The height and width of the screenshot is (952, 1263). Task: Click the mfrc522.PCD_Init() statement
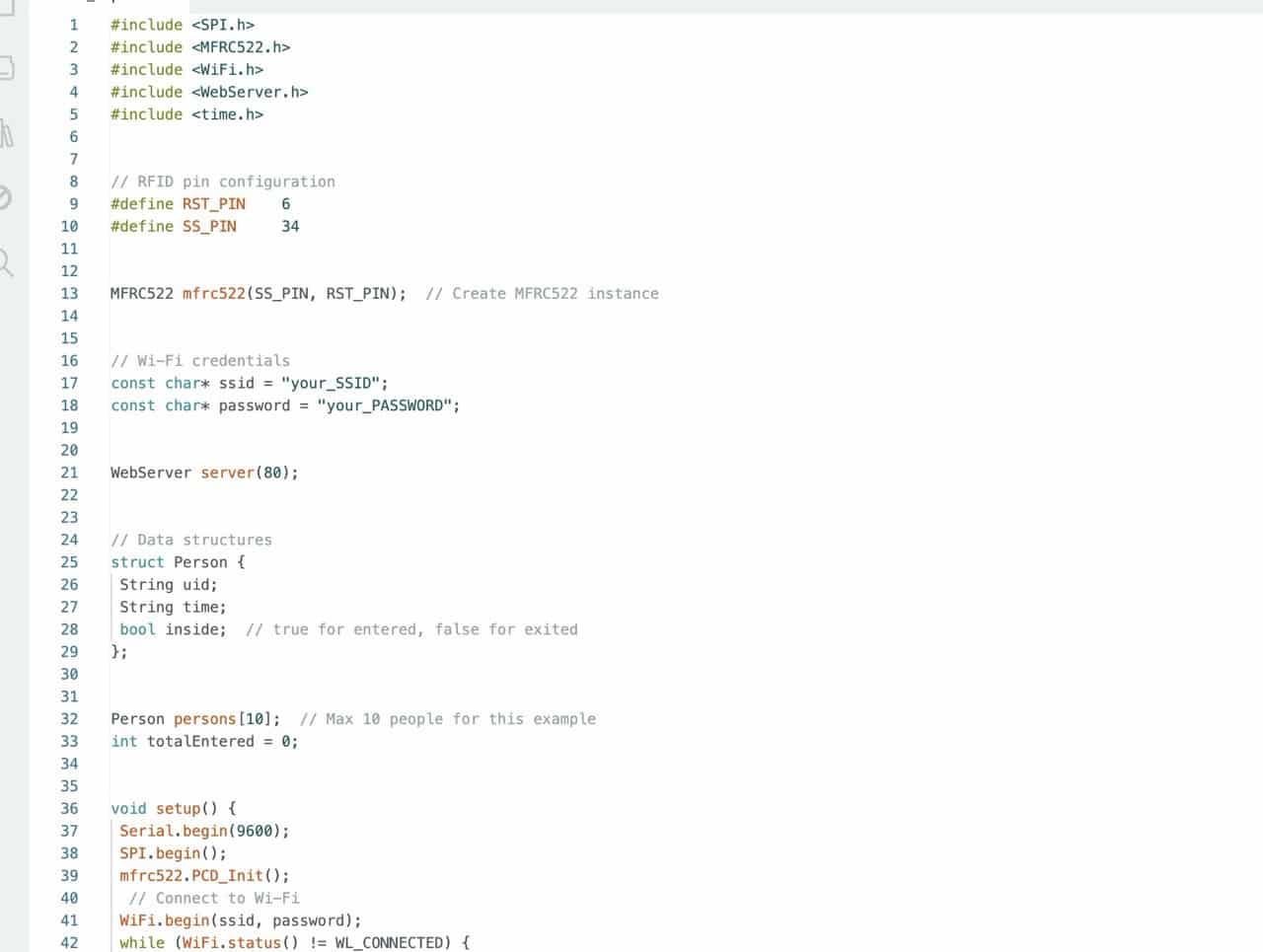tap(204, 876)
